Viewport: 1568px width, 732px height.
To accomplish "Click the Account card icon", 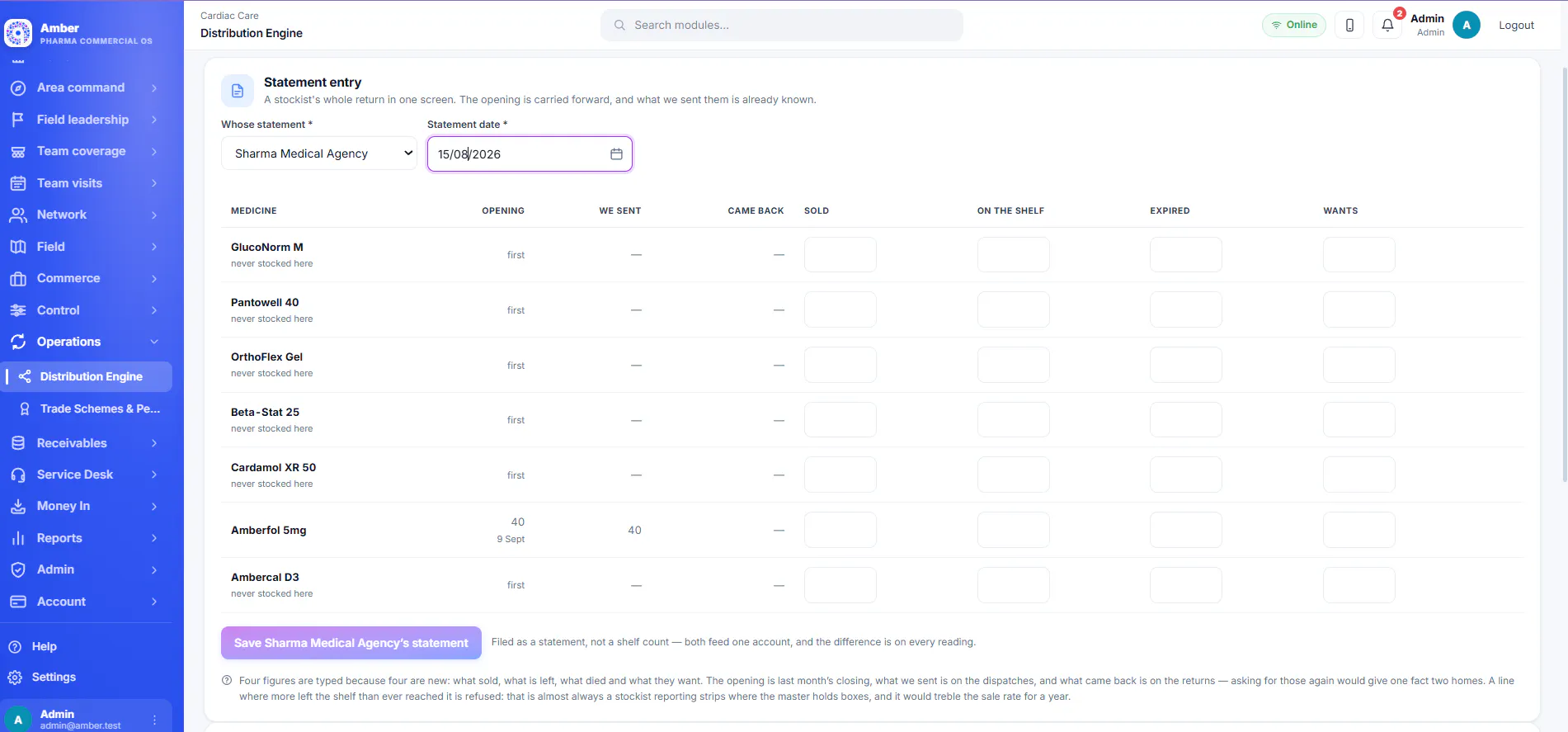I will pos(18,602).
